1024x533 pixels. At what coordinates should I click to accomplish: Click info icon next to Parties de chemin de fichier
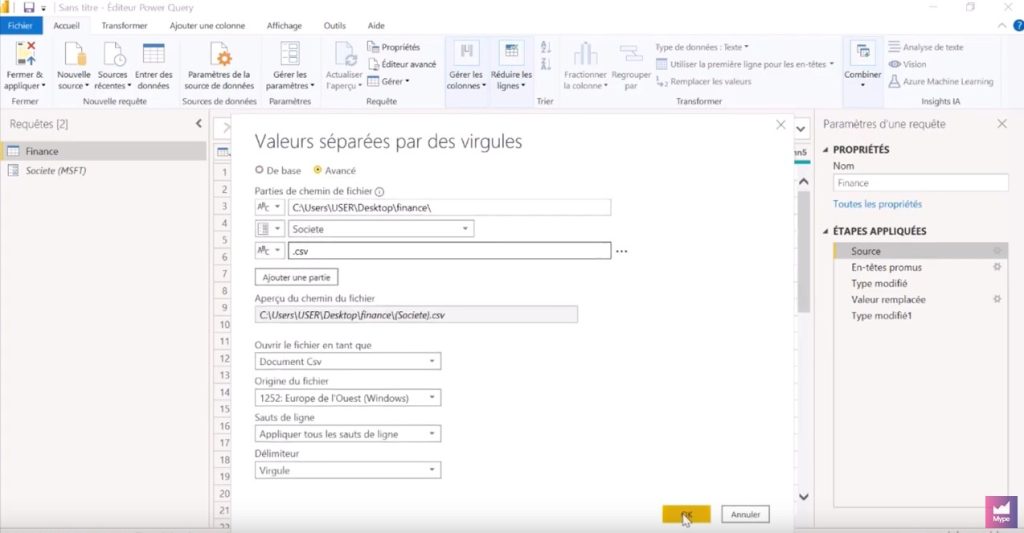click(x=379, y=191)
